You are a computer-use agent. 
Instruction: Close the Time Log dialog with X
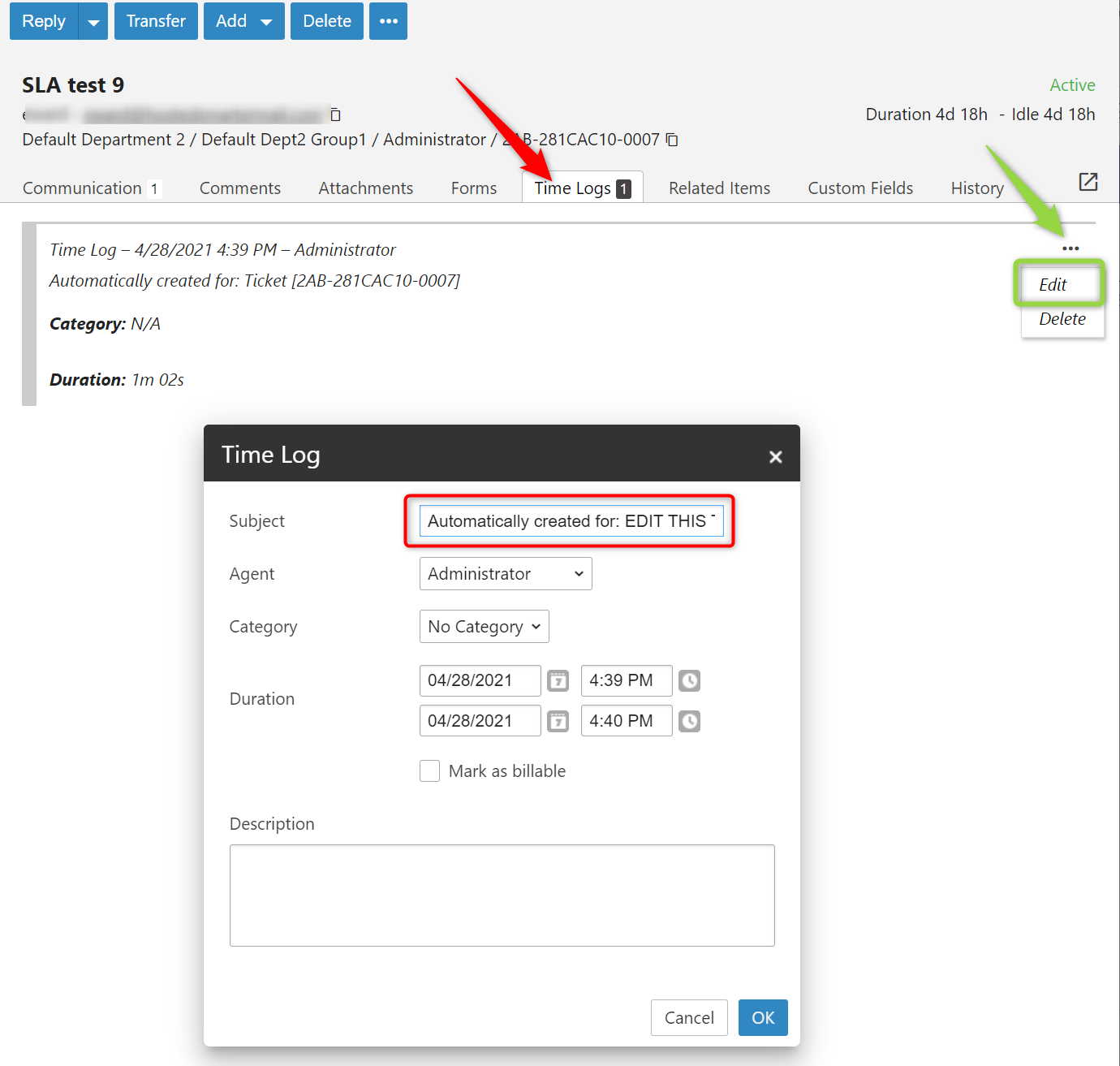775,457
